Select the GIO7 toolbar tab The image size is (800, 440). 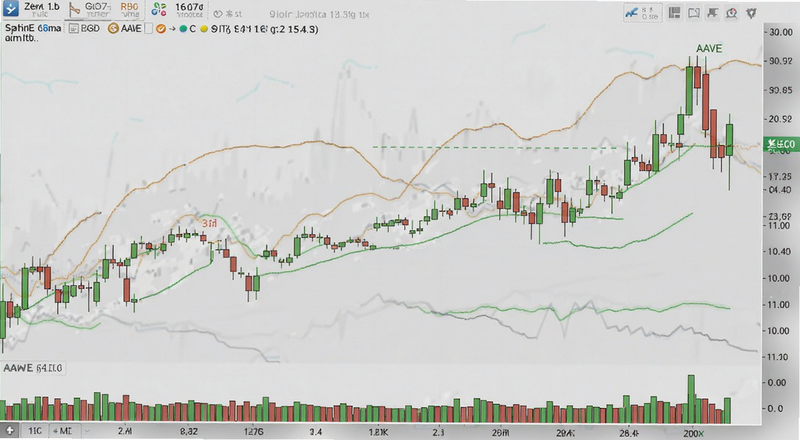tap(97, 9)
